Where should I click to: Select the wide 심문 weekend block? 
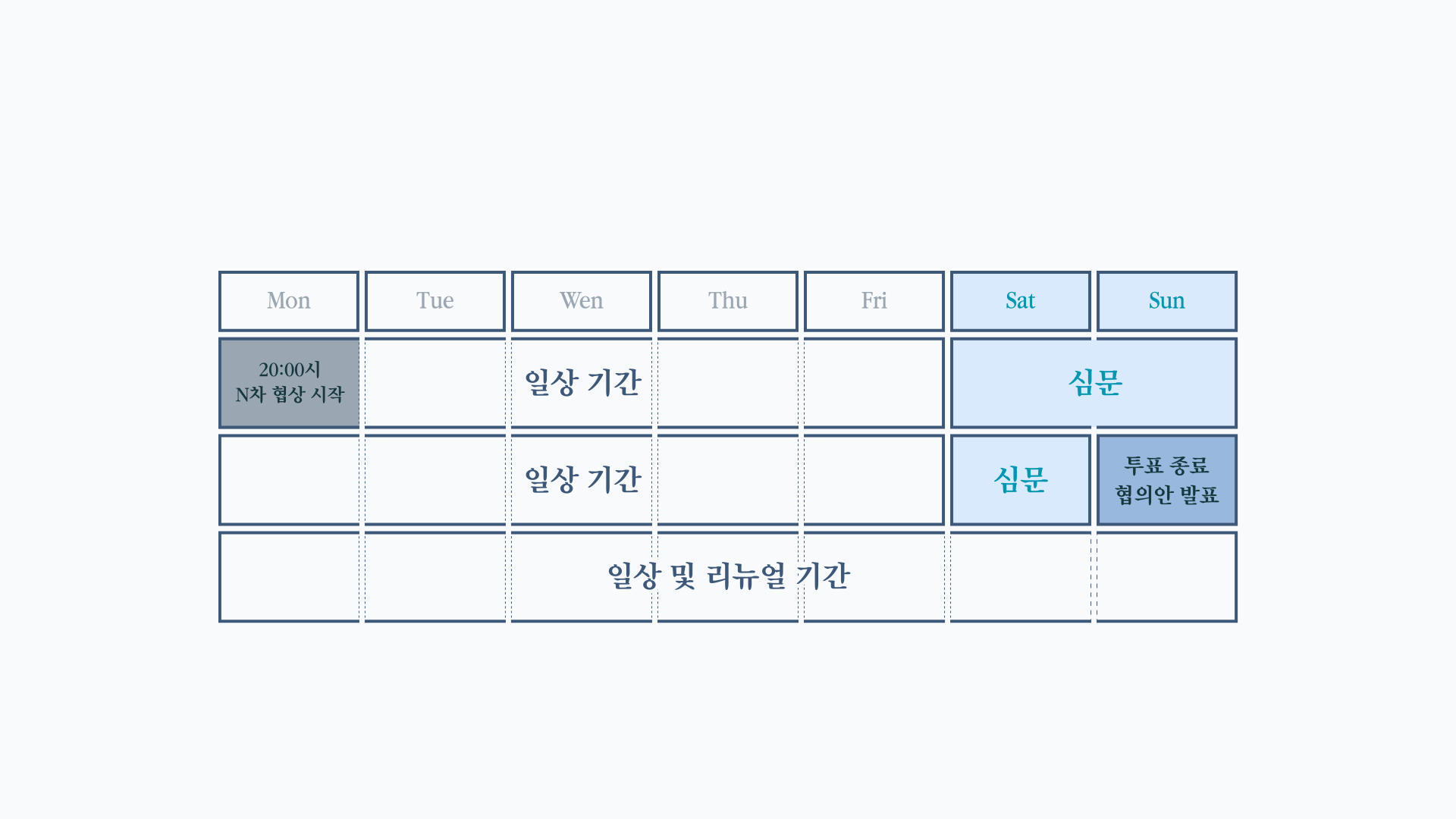[x=1094, y=383]
